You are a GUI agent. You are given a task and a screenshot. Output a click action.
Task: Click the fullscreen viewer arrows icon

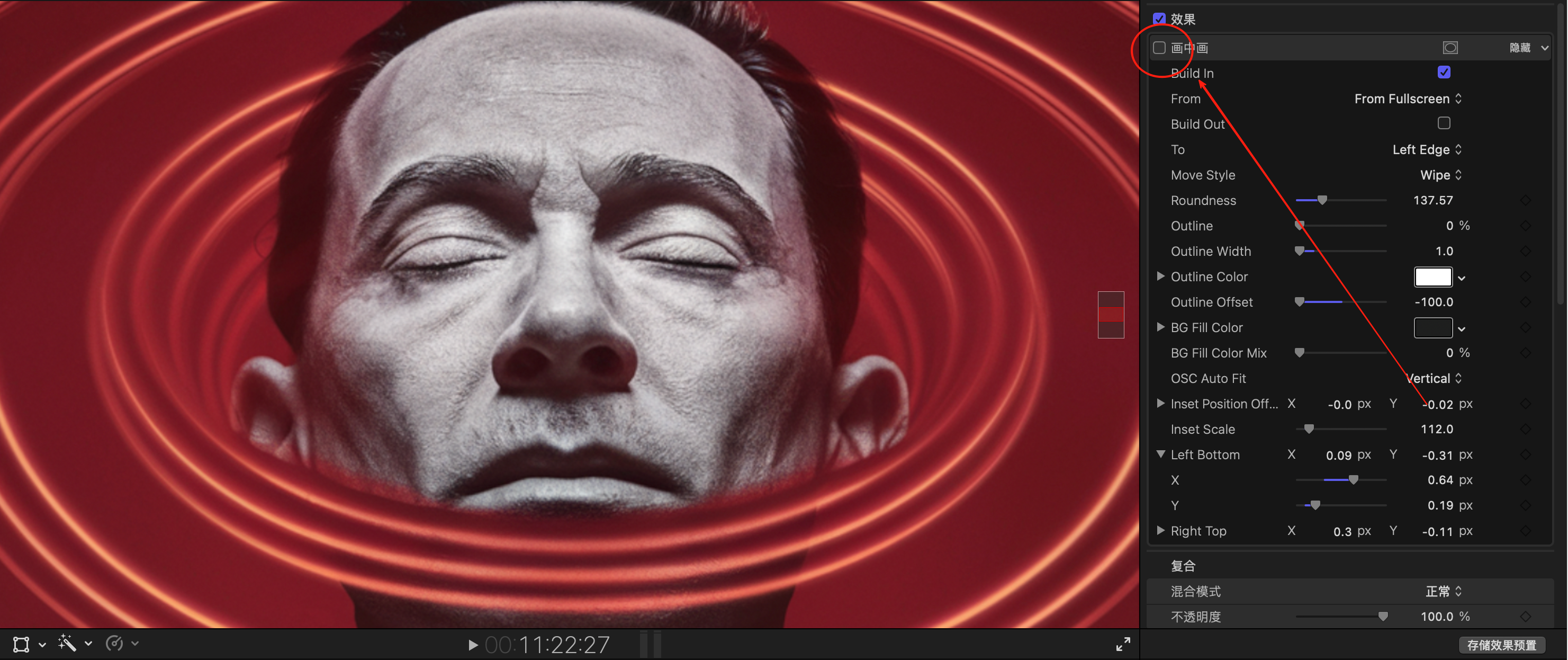(1123, 644)
